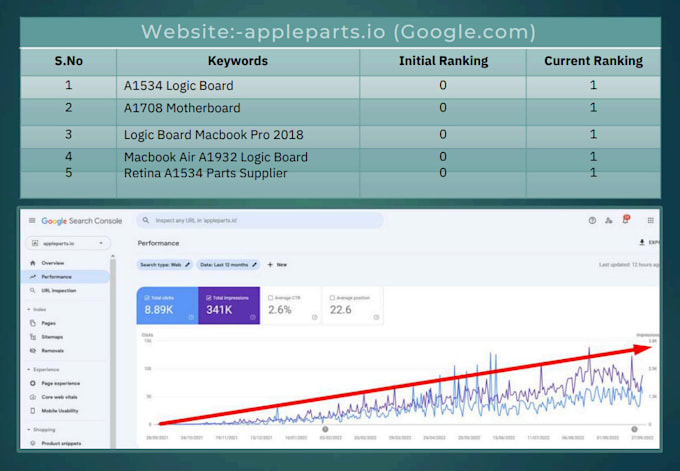Click the Pages document icon
The height and width of the screenshot is (471, 680).
pyautogui.click(x=33, y=323)
